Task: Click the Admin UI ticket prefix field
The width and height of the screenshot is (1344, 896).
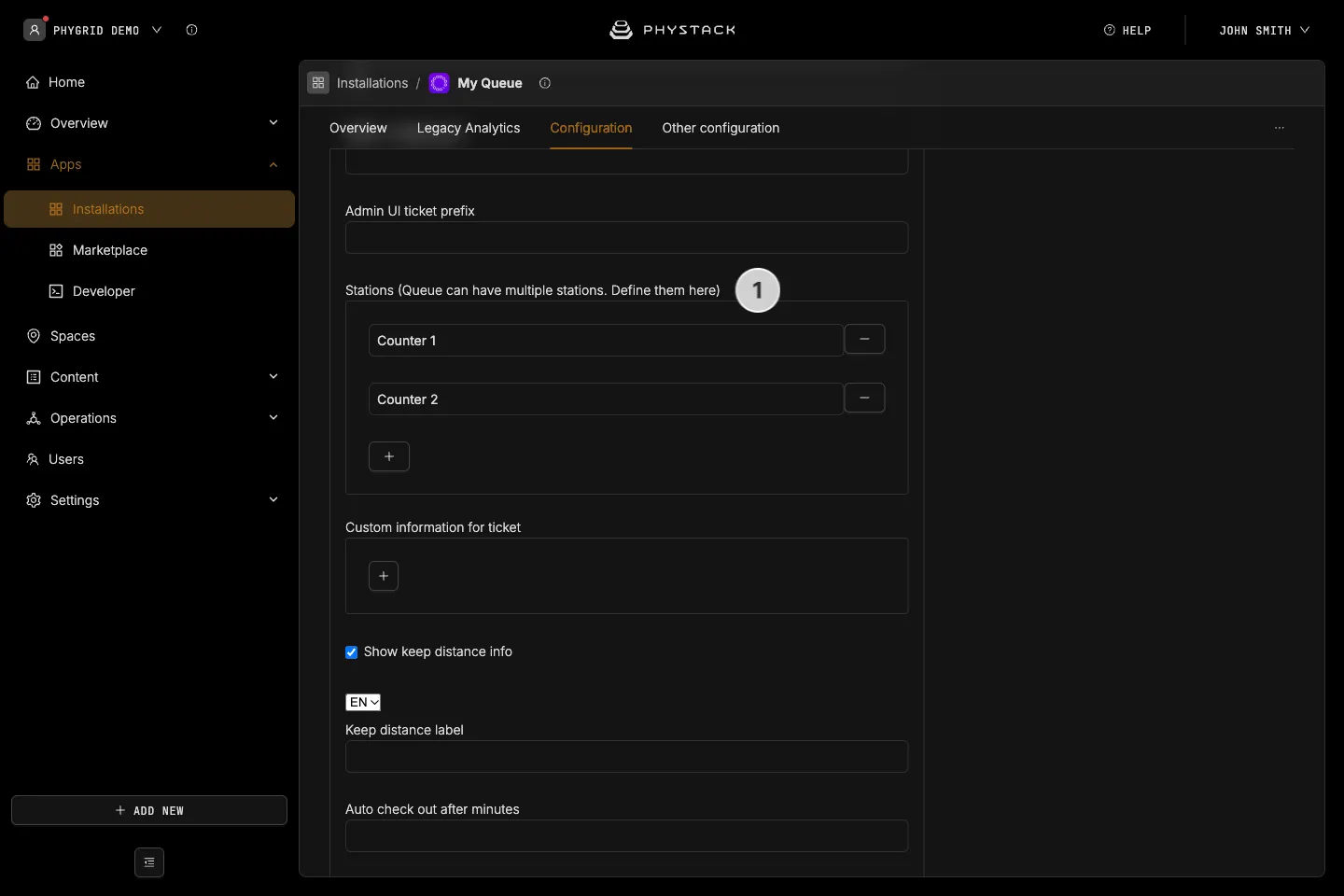Action: click(626, 237)
